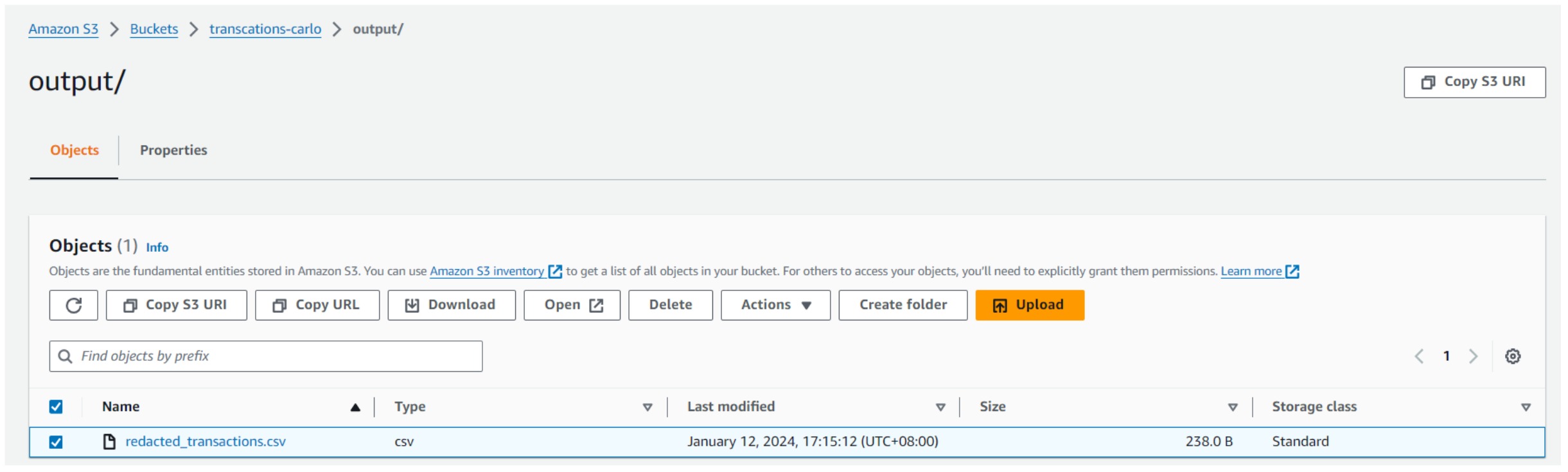The image size is (1568, 472).
Task: Click the search magnifier icon
Action: tap(65, 356)
